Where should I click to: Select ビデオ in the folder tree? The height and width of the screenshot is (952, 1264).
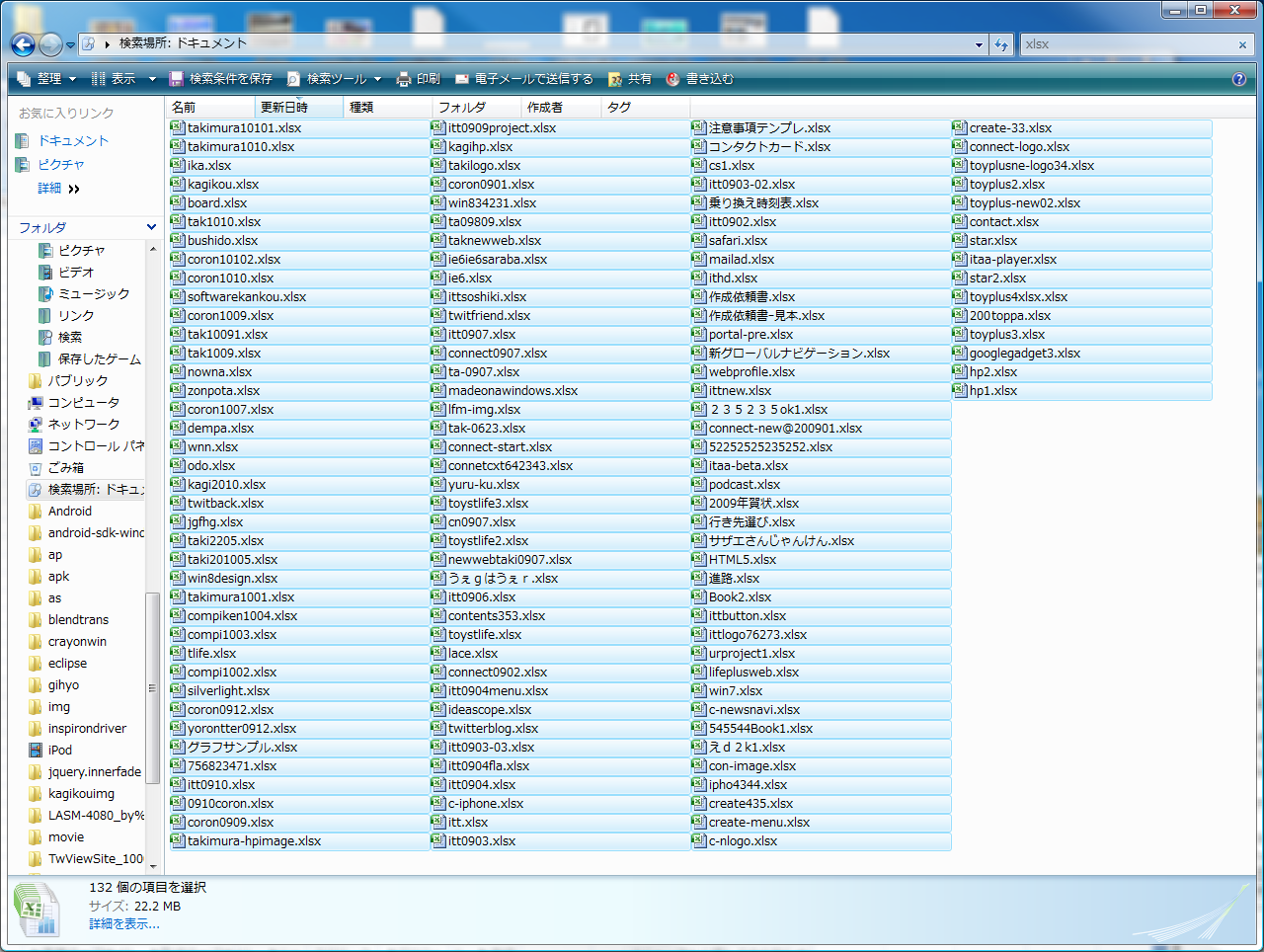[x=76, y=273]
